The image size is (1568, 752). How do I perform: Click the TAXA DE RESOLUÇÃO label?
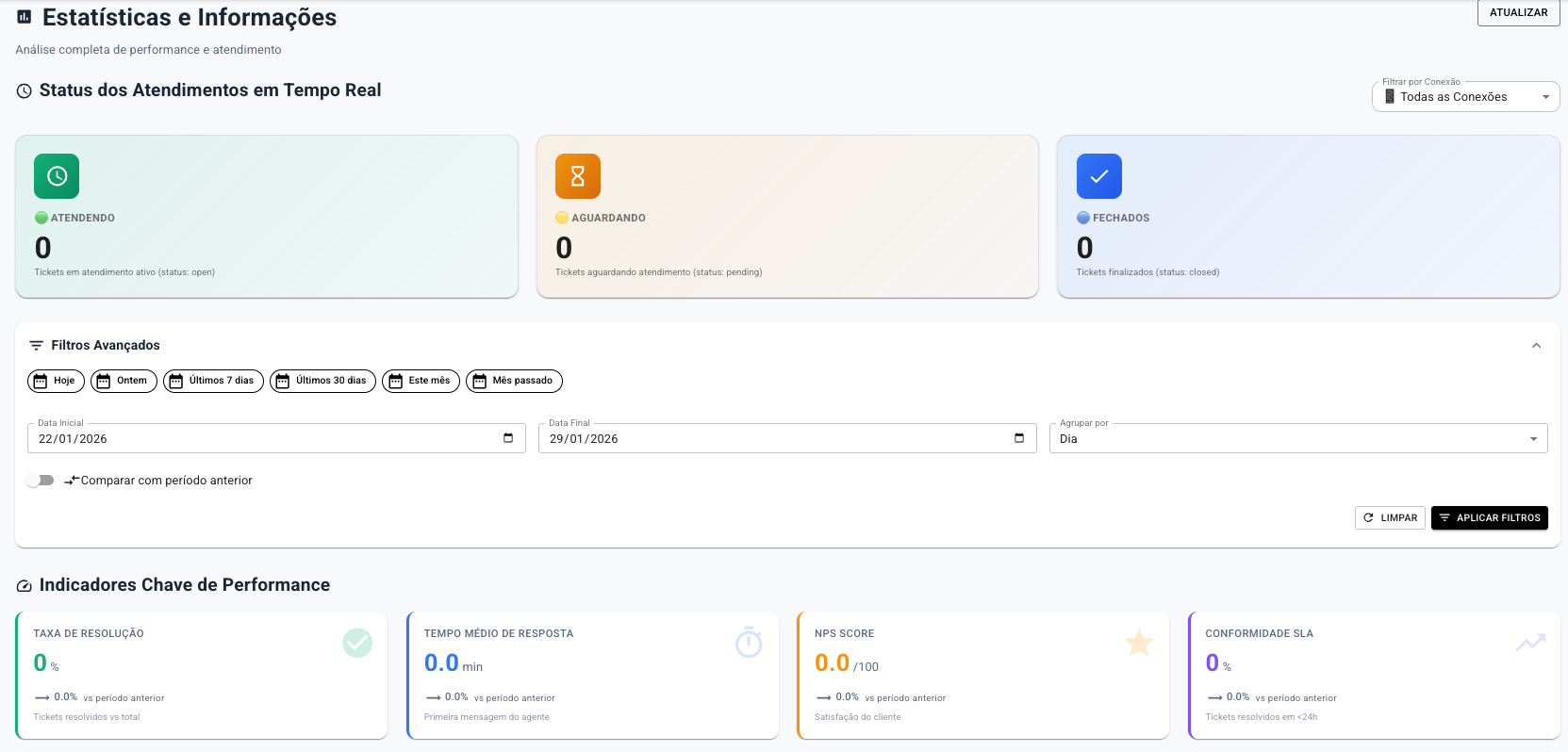click(x=89, y=634)
